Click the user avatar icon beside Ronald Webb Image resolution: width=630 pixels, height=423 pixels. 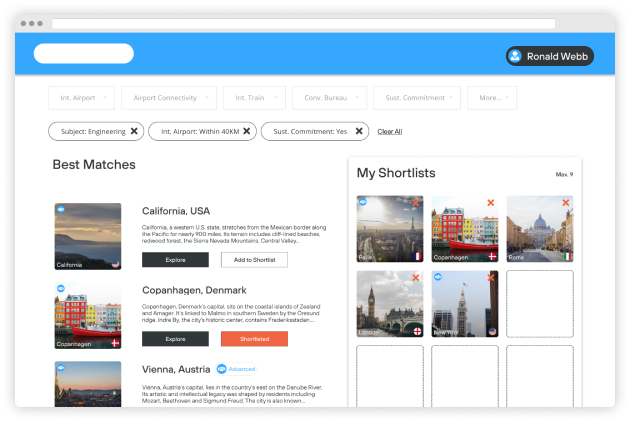516,56
